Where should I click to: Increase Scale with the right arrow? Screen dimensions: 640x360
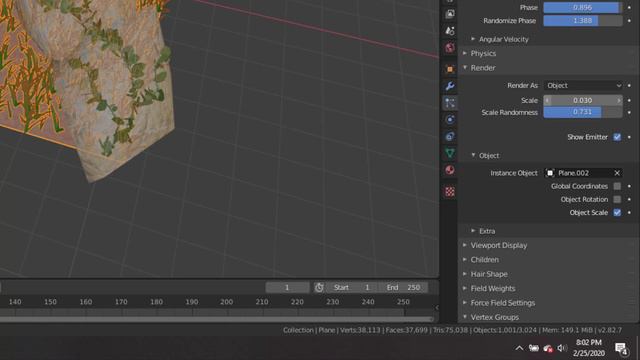[x=619, y=100]
